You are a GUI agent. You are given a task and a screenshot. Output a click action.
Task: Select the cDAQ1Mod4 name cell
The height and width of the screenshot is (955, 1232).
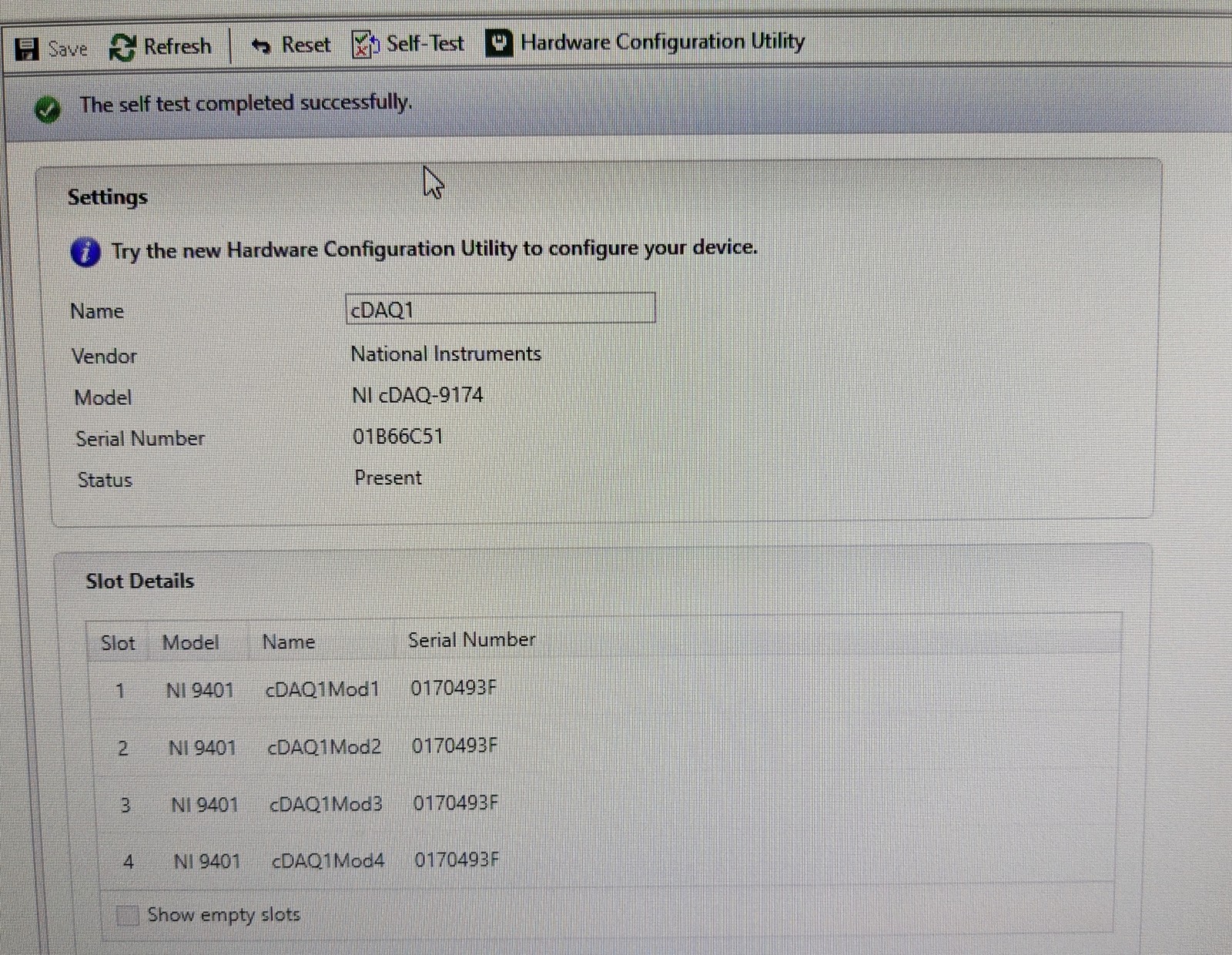[328, 861]
